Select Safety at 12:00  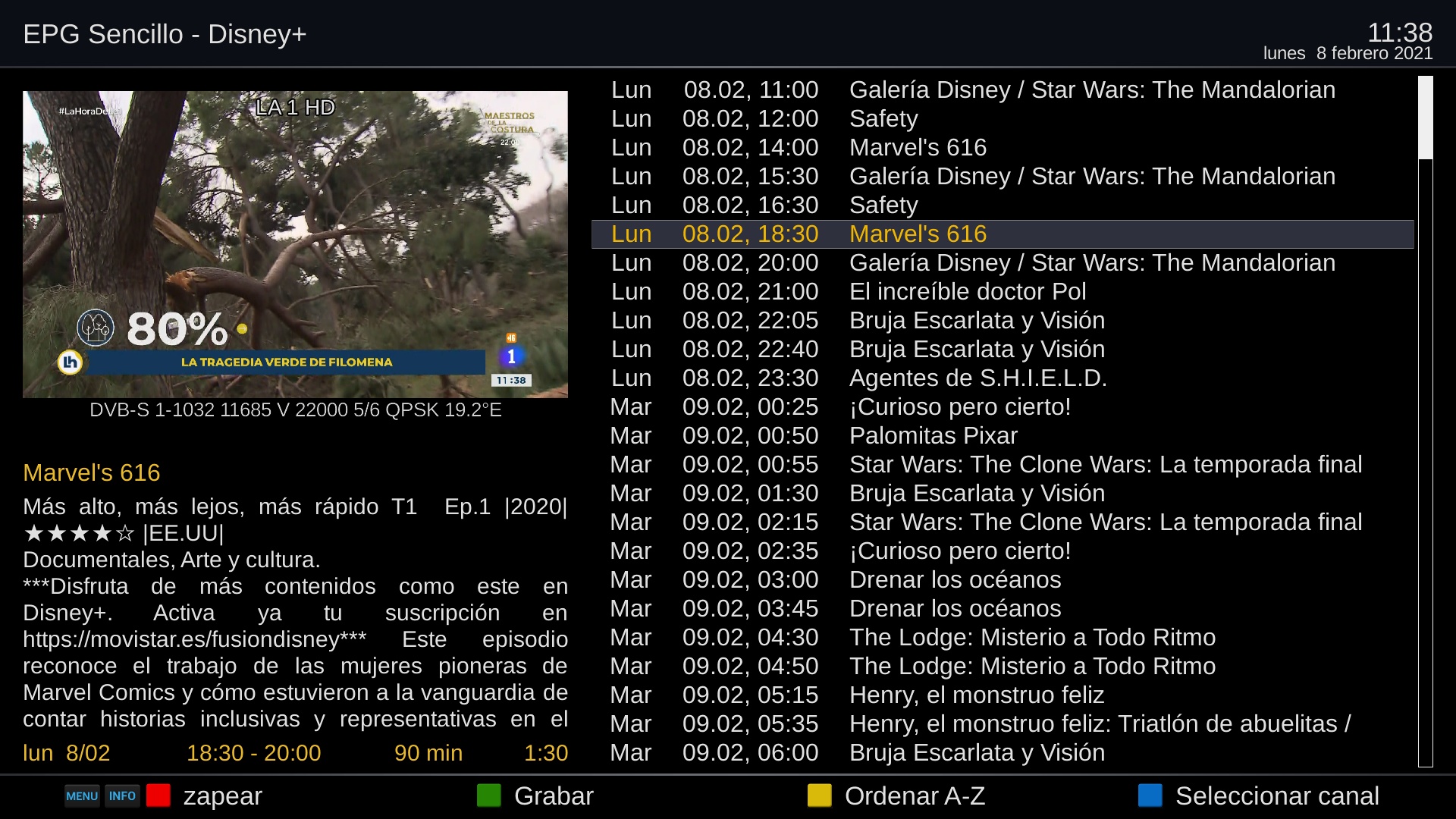[883, 119]
